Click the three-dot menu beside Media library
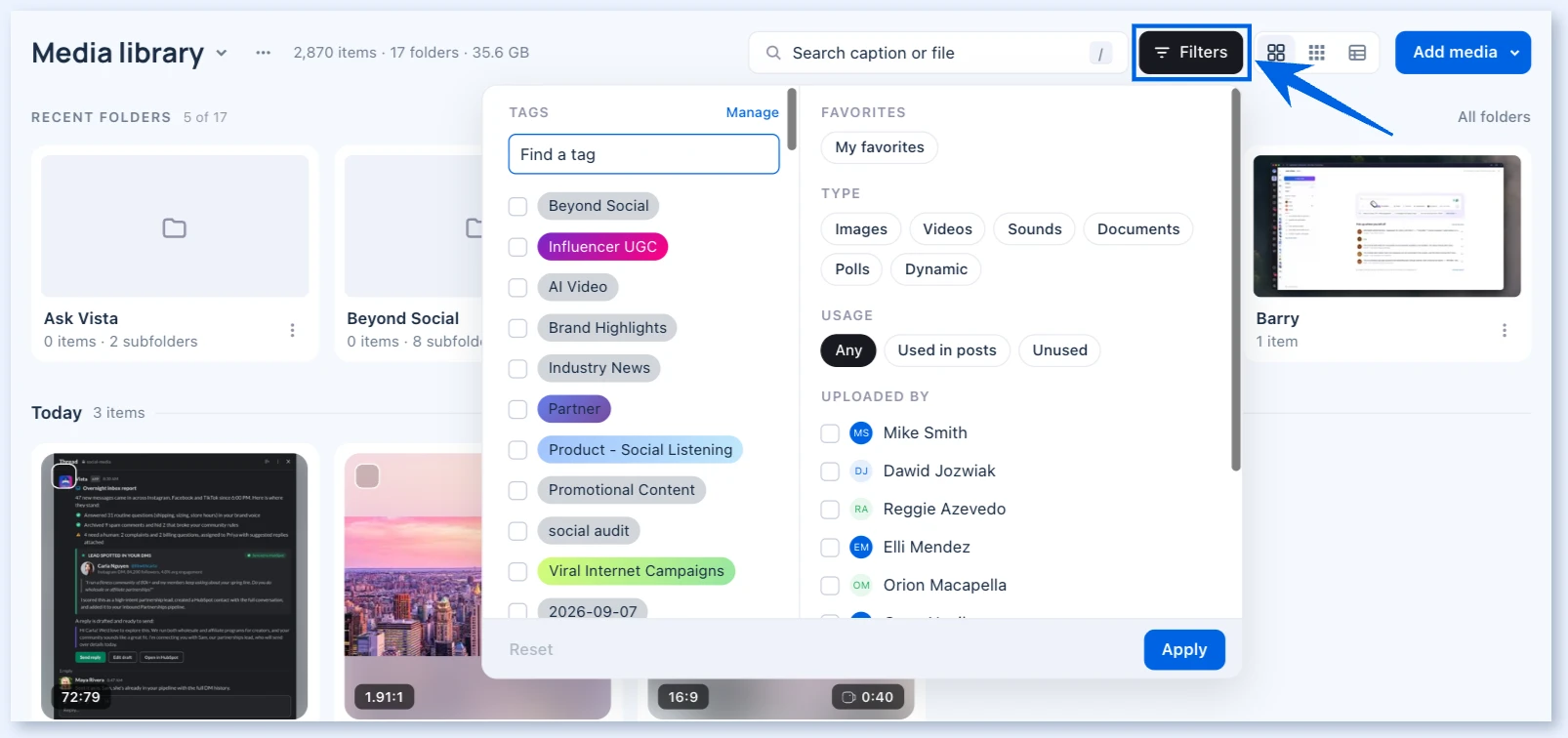The height and width of the screenshot is (738, 1568). coord(264,53)
